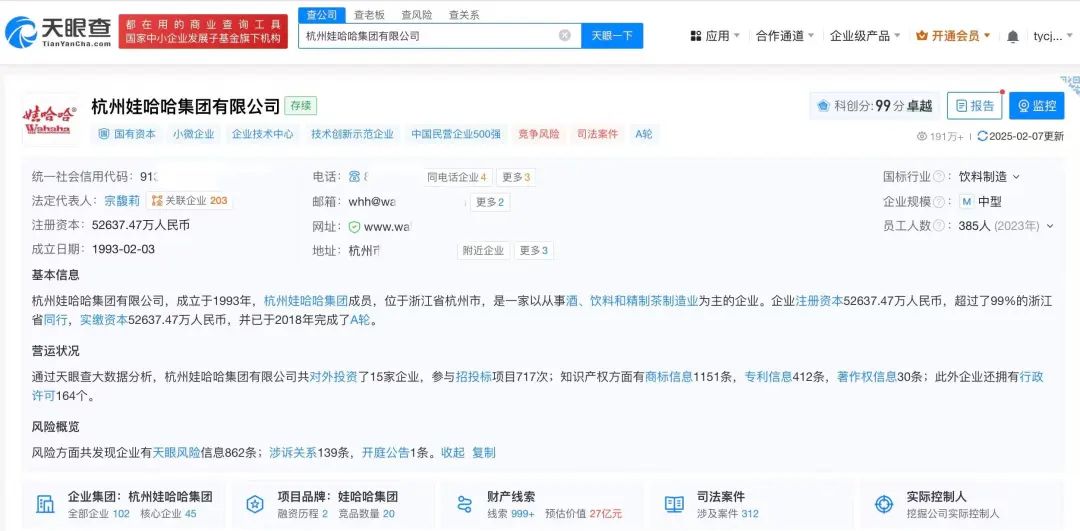1080x531 pixels.
Task: Expand the 385人 employee count dropdown
Action: (x=1050, y=226)
